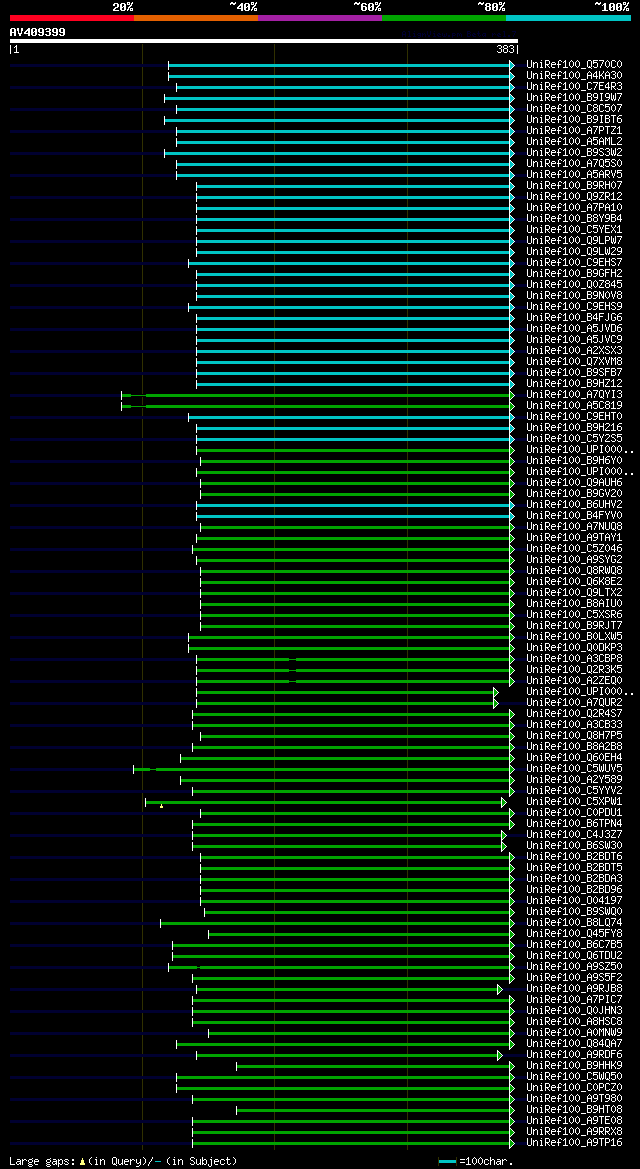Open the UniRef100_Q60EH4 entry
The height and width of the screenshot is (1169, 640).
(574, 757)
